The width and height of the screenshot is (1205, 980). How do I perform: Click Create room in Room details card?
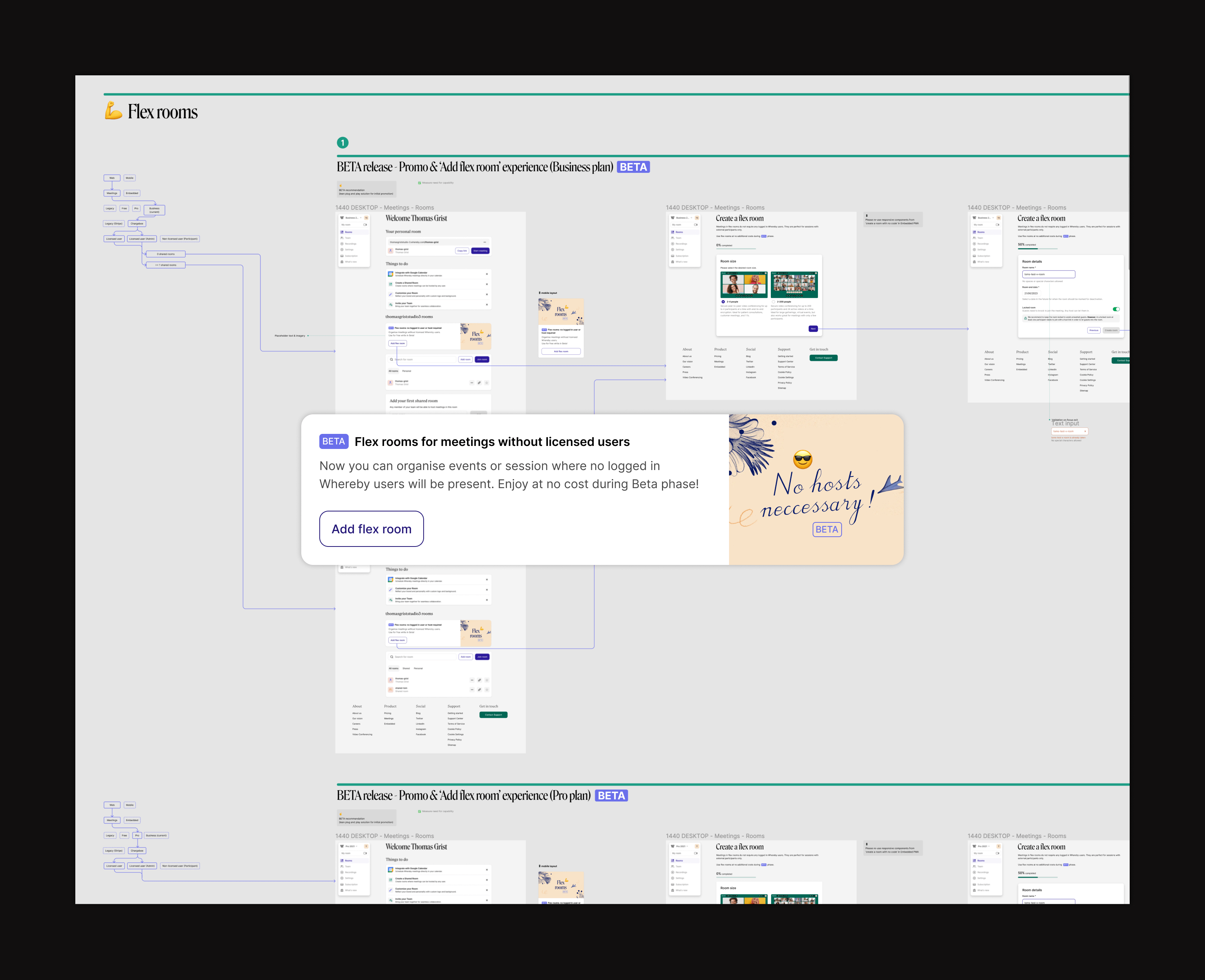click(1111, 330)
